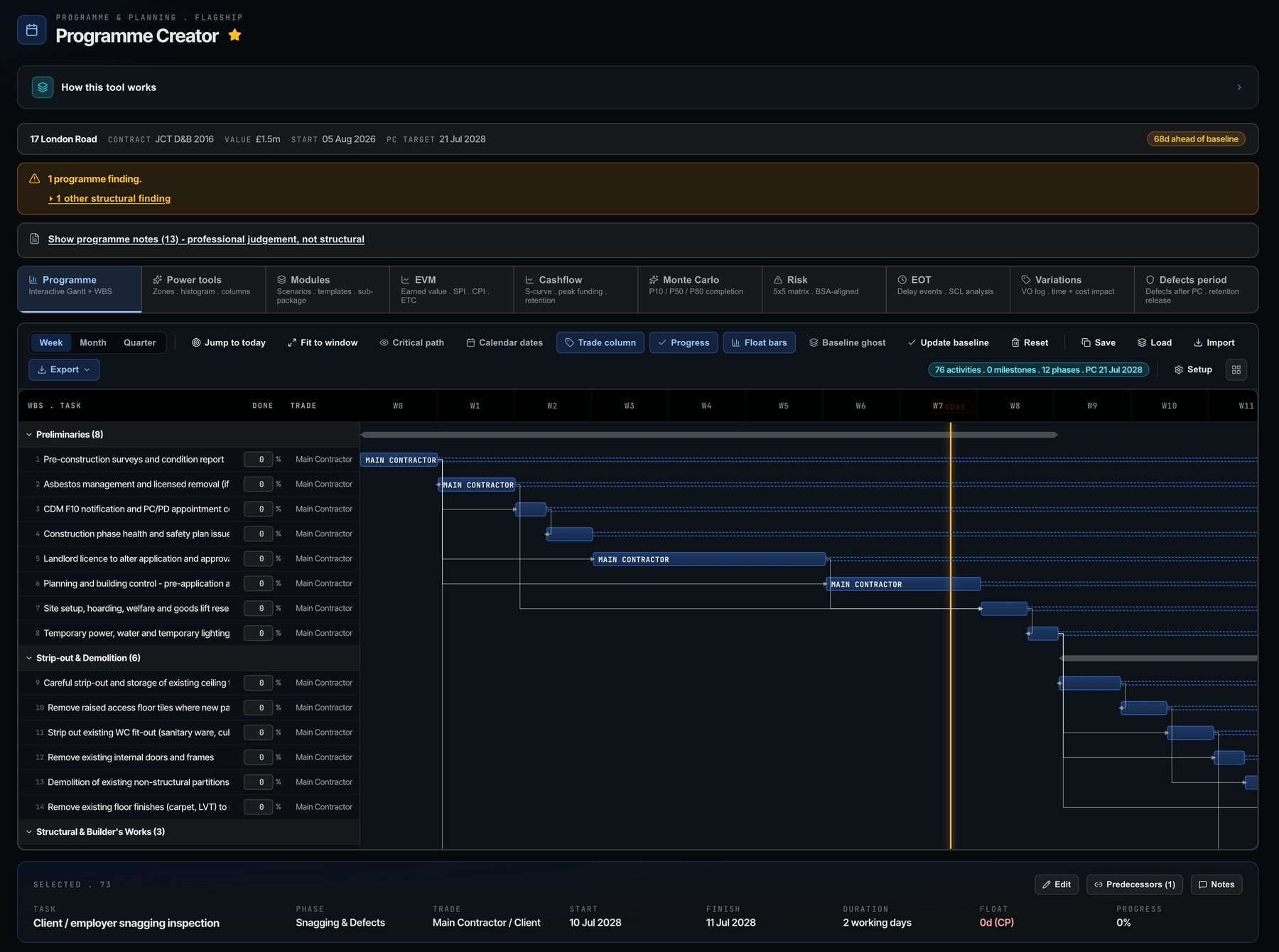Click the calendar icon by Programme Creator
1279x952 pixels.
pyautogui.click(x=31, y=30)
